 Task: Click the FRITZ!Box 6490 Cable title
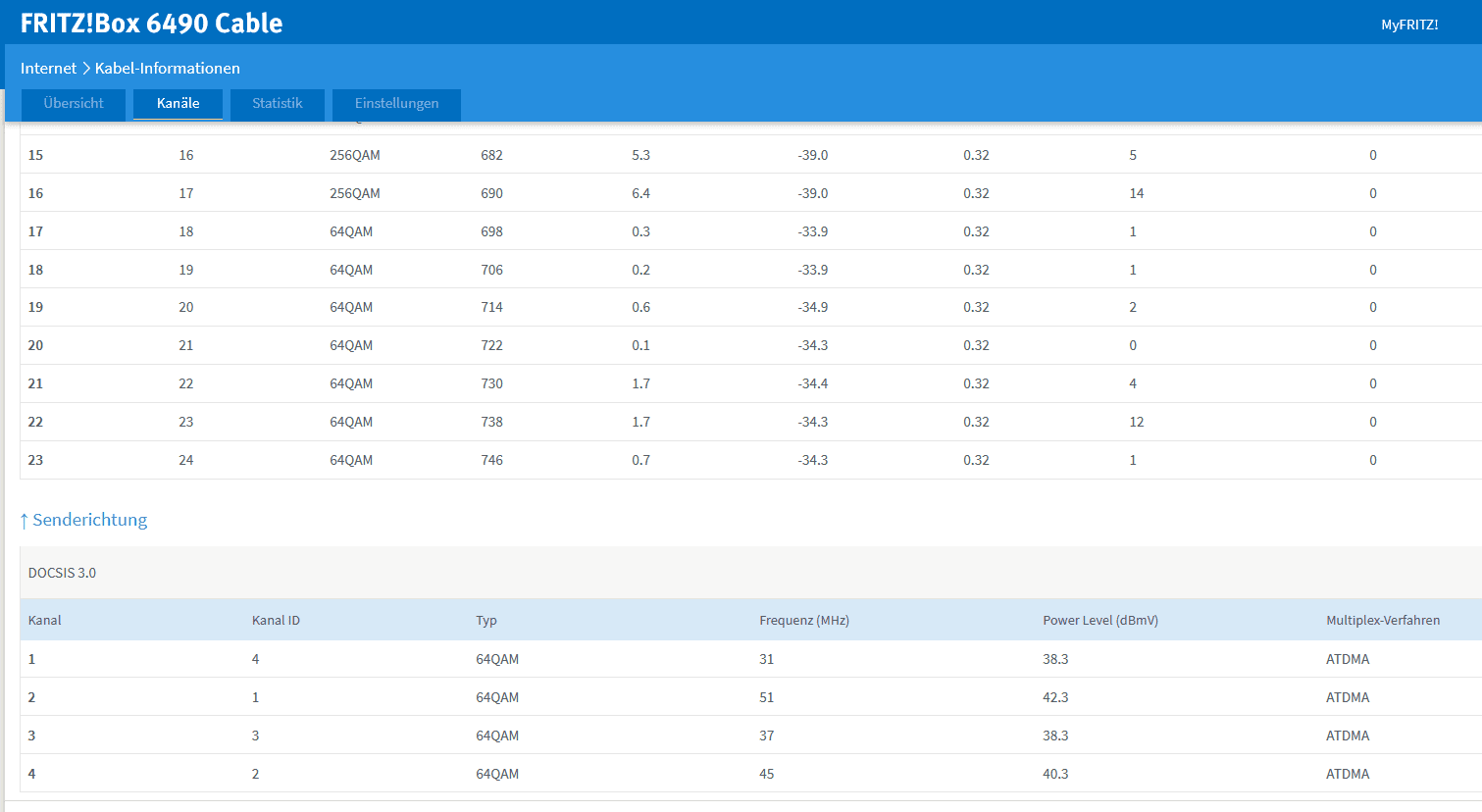pos(152,24)
